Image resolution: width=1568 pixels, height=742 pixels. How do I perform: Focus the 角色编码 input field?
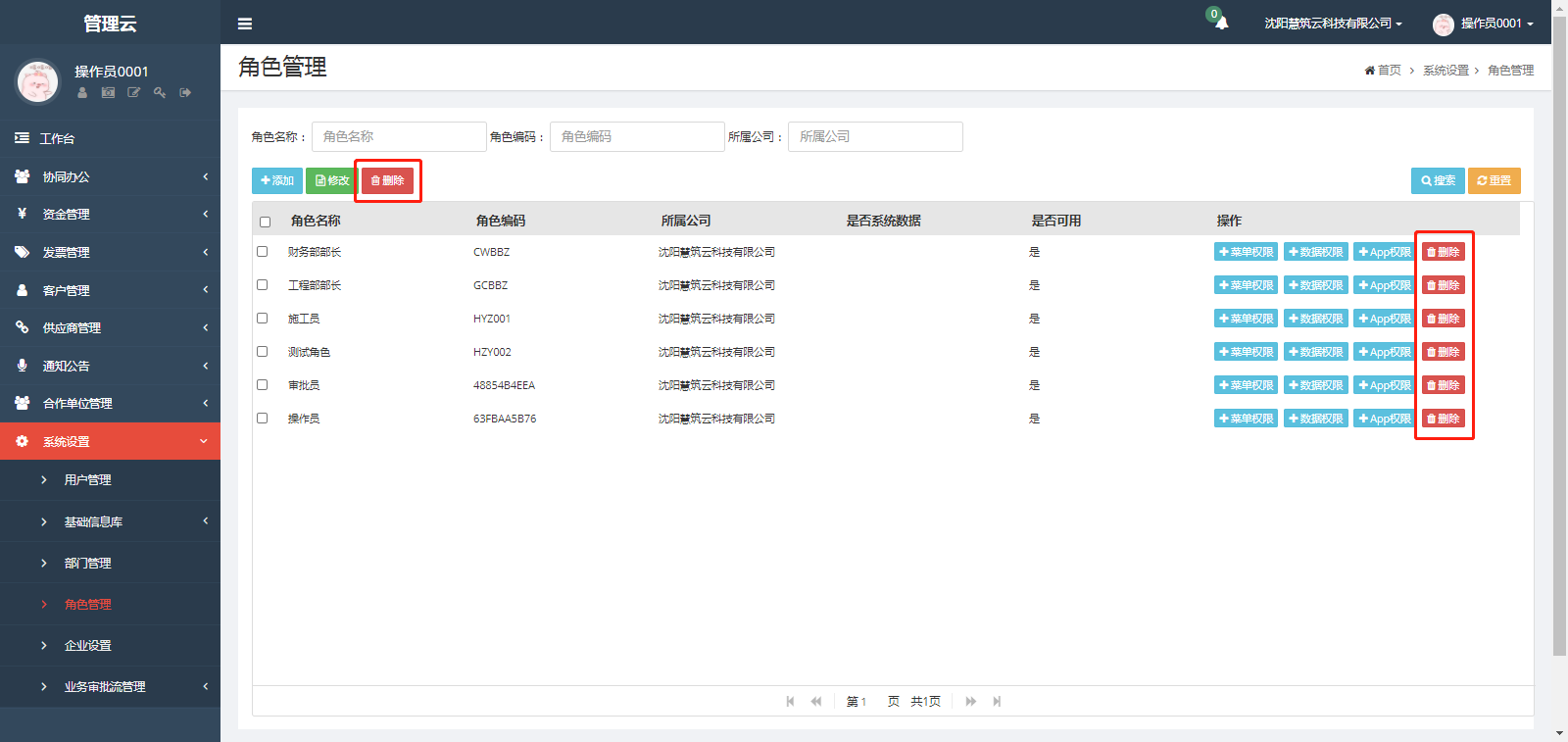pos(637,136)
